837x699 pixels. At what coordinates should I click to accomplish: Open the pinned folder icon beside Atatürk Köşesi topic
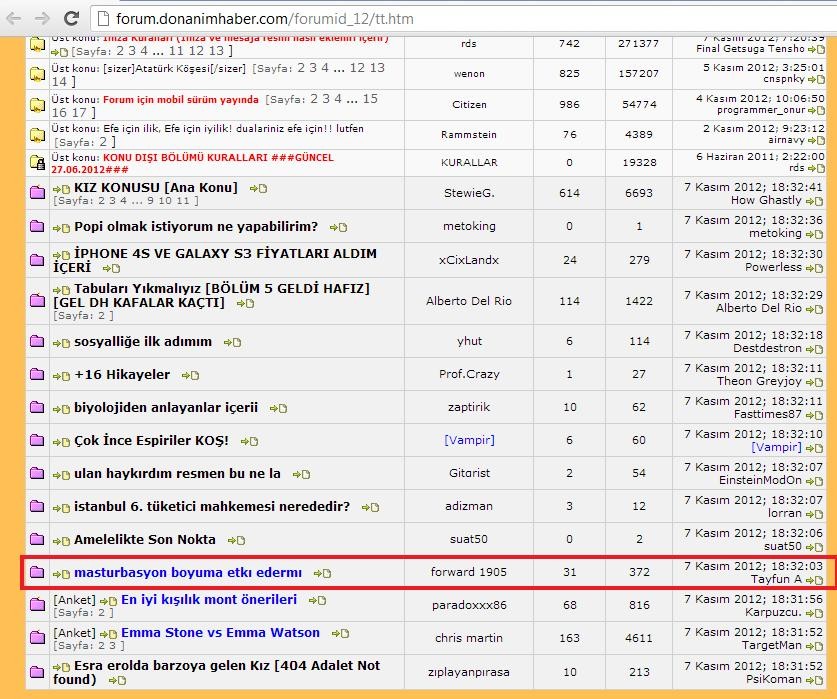[37, 74]
